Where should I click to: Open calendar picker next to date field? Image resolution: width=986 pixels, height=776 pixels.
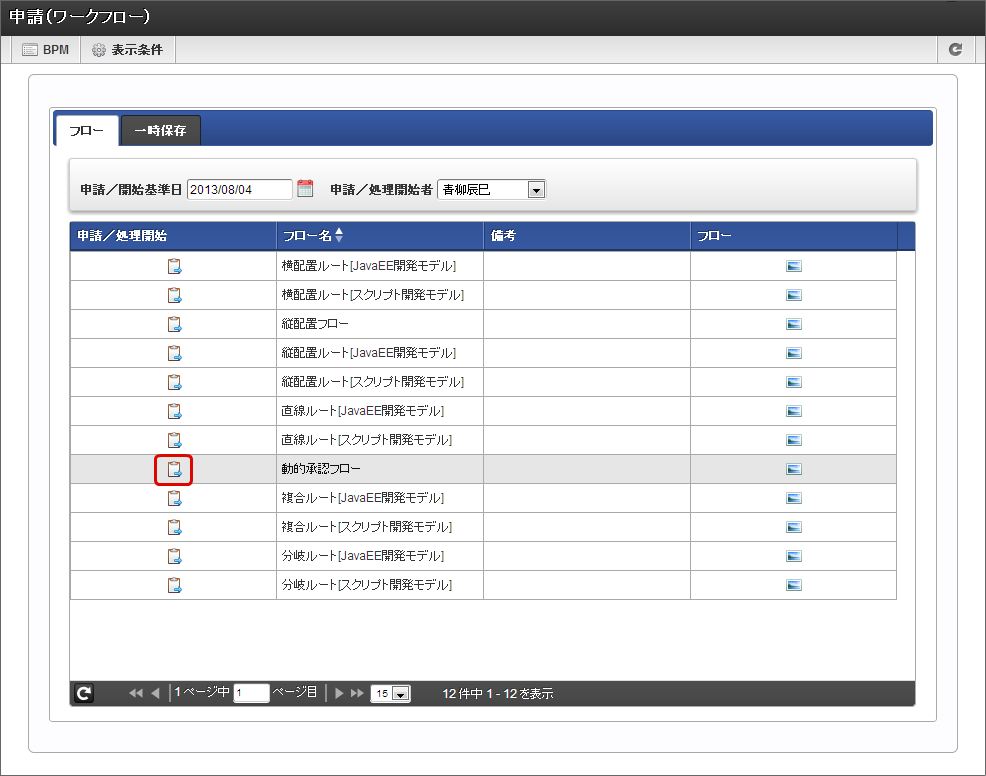point(306,188)
